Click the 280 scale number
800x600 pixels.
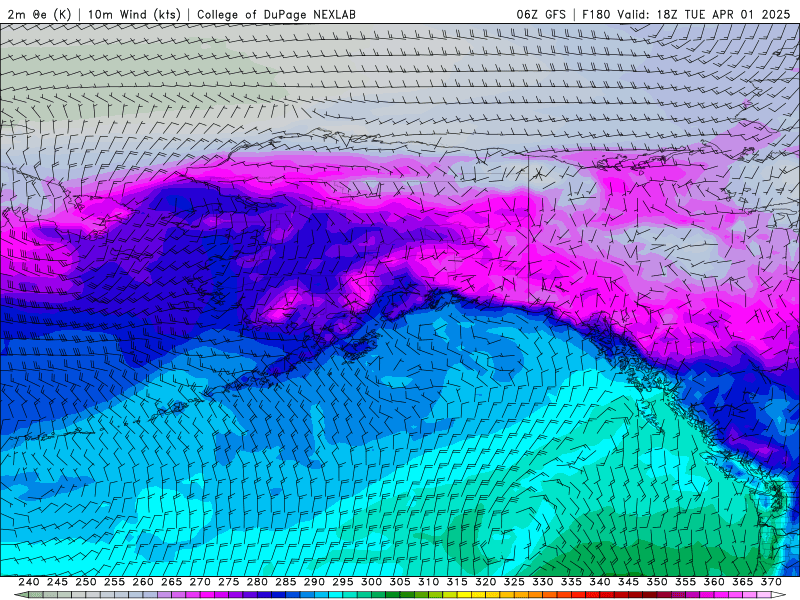257,582
